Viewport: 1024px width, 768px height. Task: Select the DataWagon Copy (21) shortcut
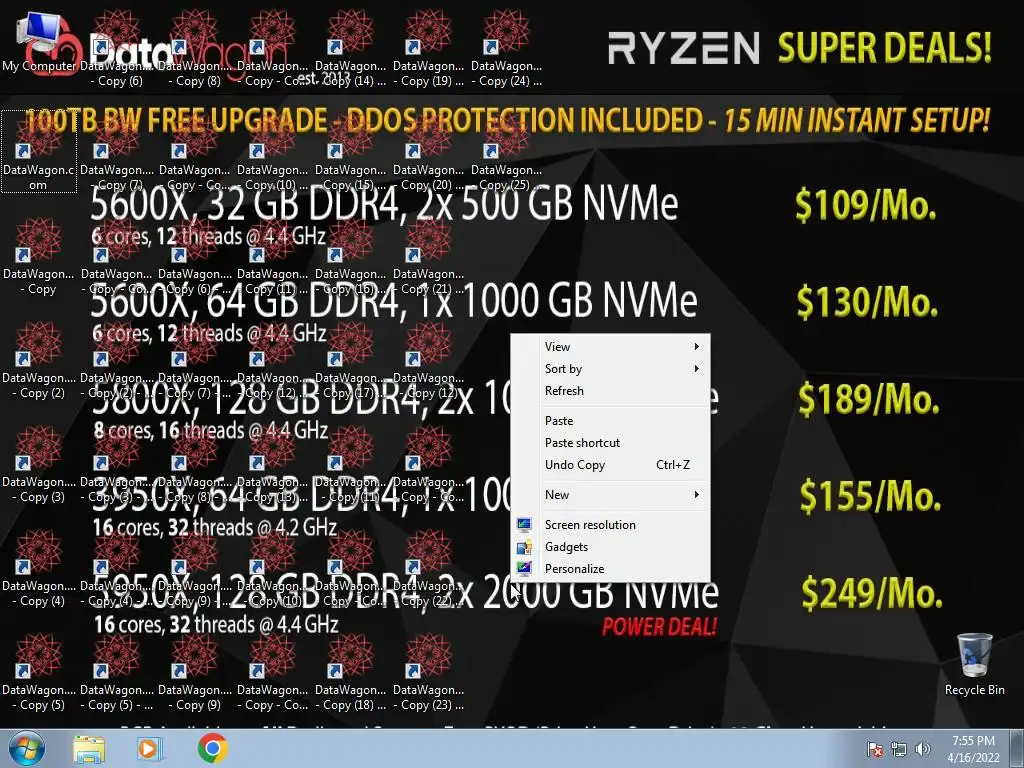(428, 256)
